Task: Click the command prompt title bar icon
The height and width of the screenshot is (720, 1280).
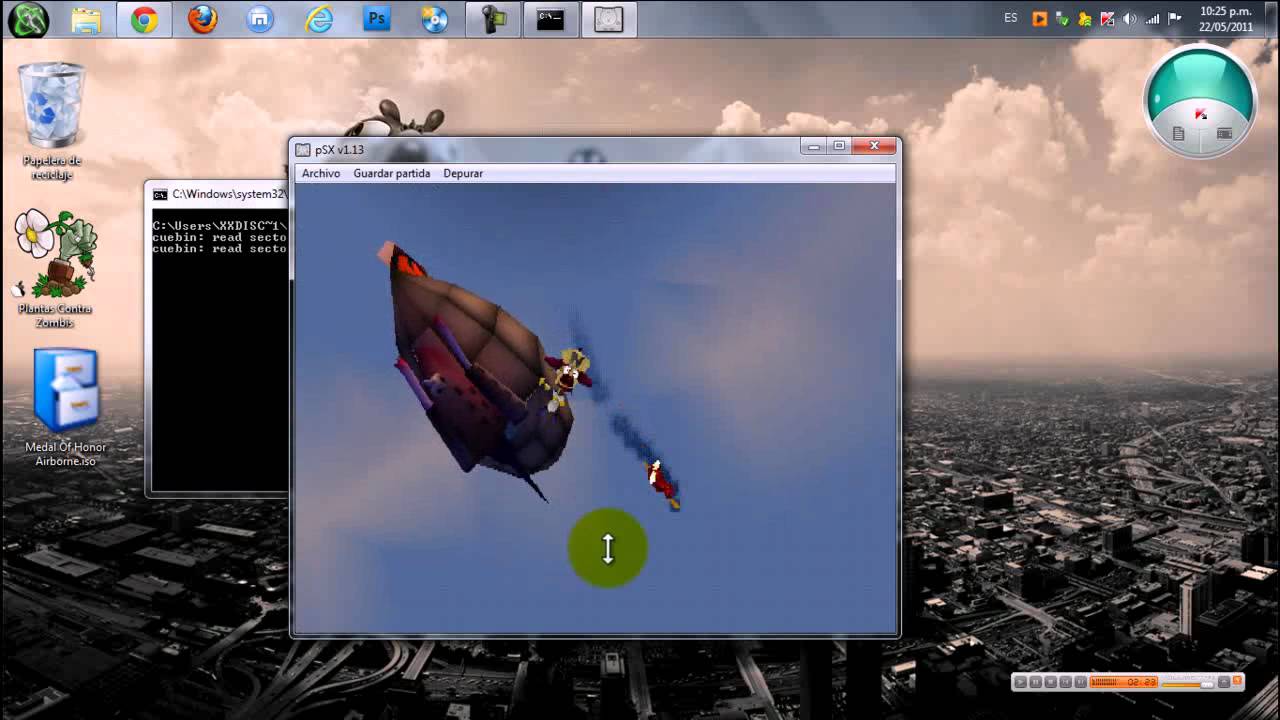Action: pos(160,194)
